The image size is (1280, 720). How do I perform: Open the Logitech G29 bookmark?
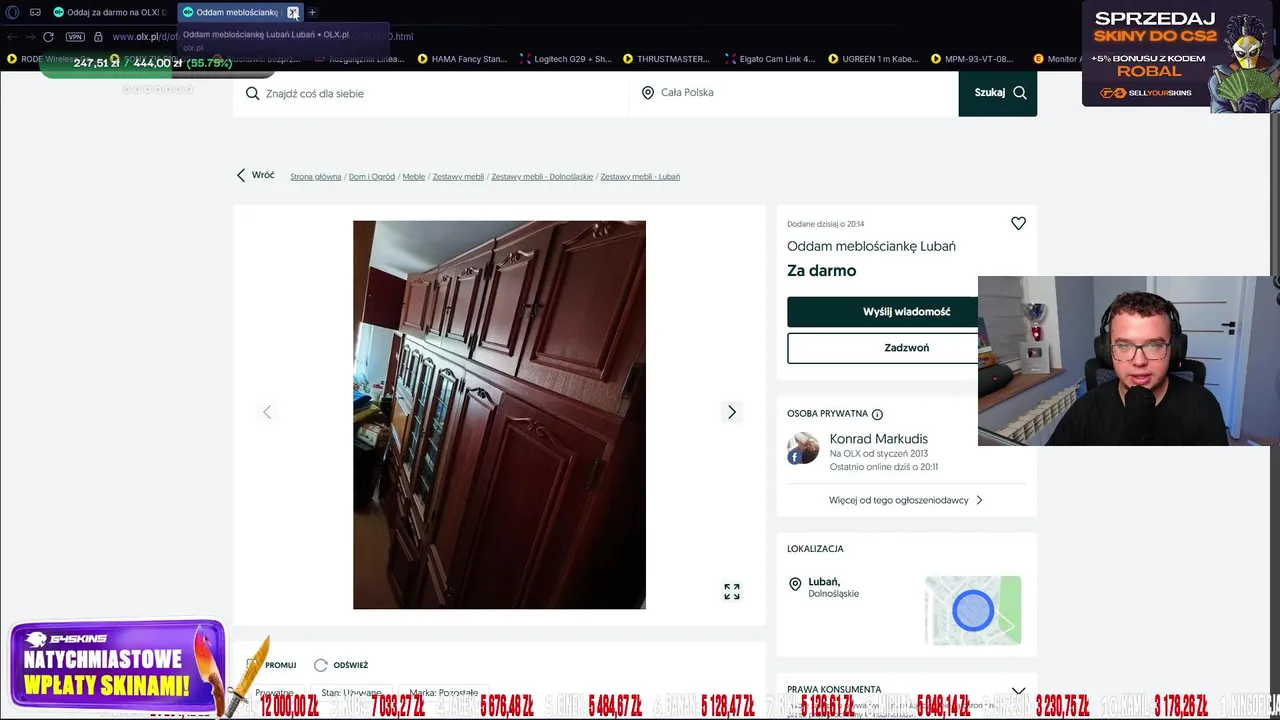[565, 59]
